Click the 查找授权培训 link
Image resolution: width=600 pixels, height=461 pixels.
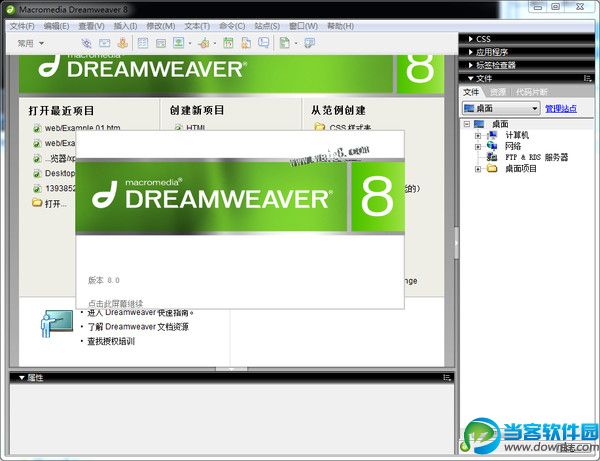click(x=111, y=341)
